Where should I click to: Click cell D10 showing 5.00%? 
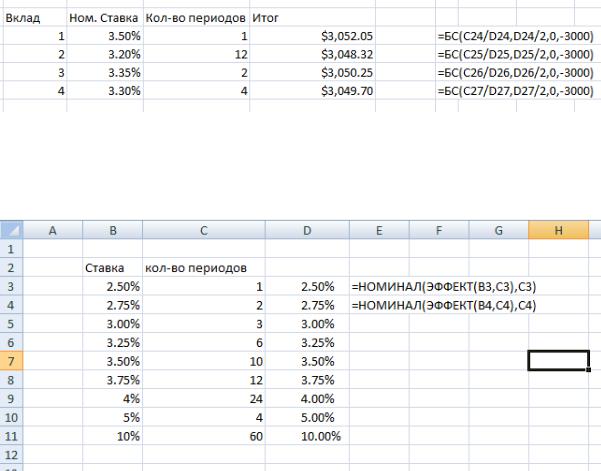click(307, 417)
